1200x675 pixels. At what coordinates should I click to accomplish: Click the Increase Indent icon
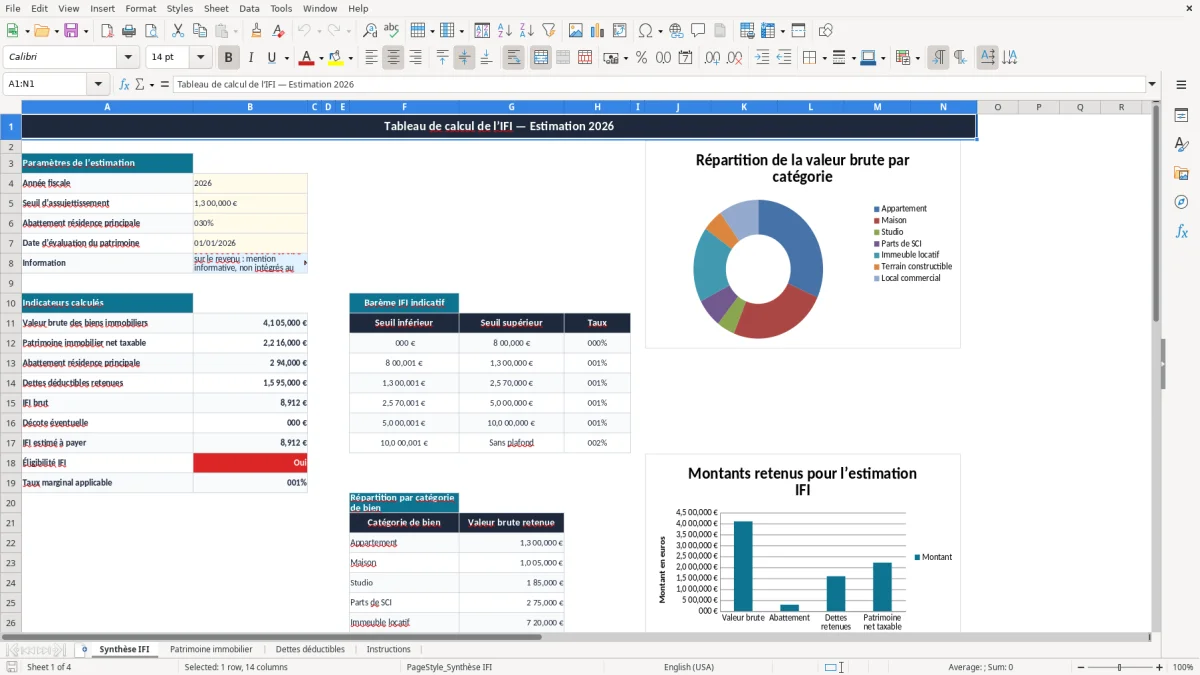coord(762,58)
